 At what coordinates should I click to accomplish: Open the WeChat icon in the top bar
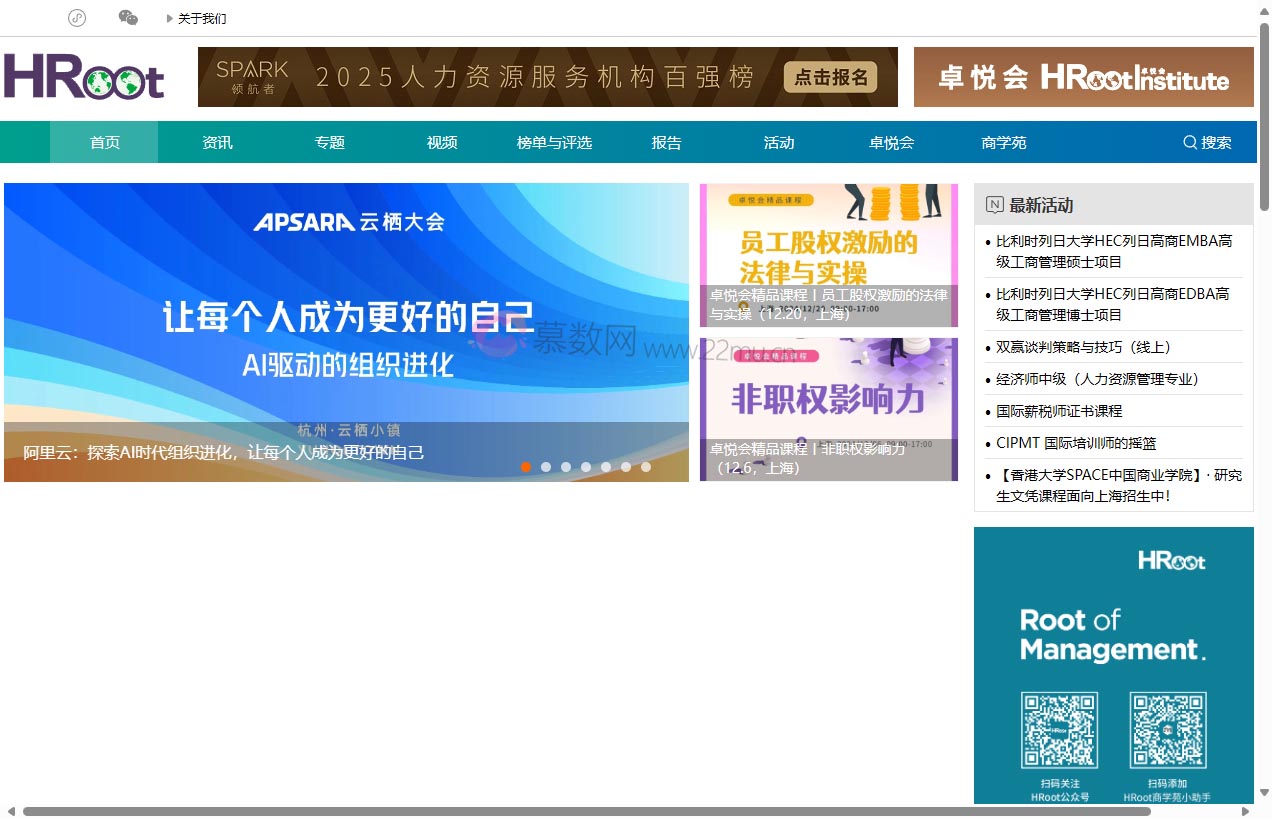tap(128, 18)
